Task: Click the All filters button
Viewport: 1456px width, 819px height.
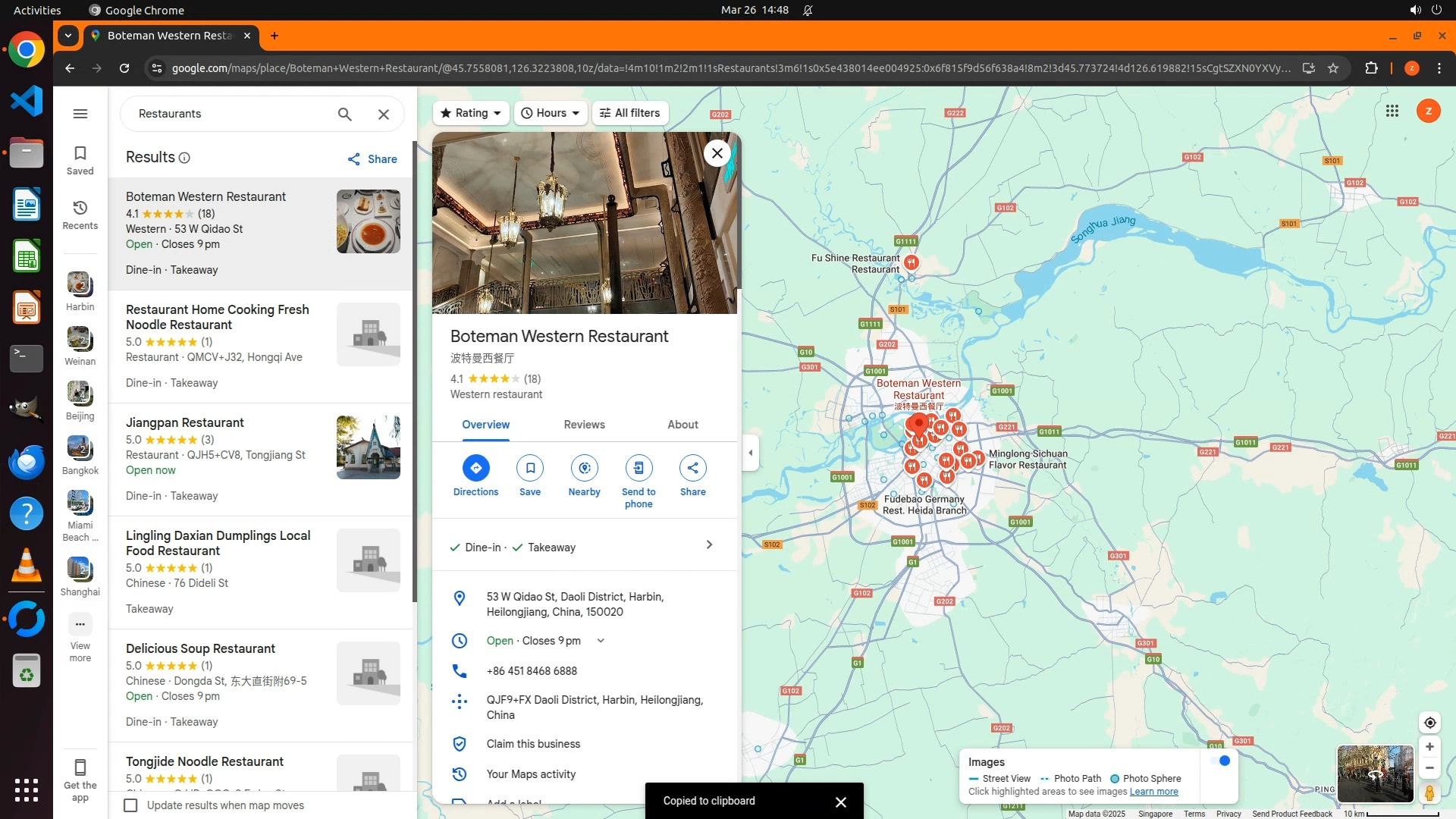Action: click(629, 113)
